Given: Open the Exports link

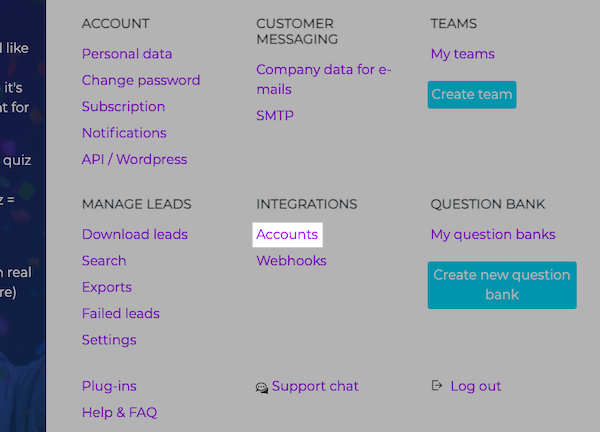Looking at the screenshot, I should click(x=107, y=287).
